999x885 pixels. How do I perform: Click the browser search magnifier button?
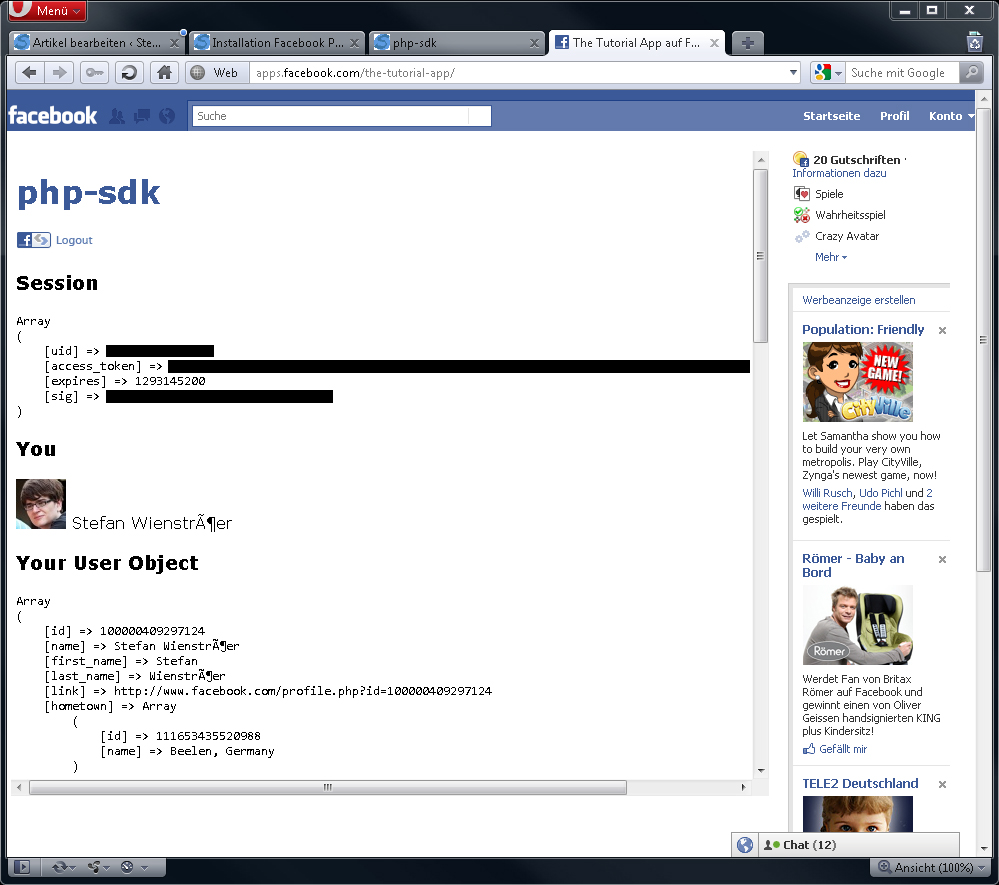[972, 73]
